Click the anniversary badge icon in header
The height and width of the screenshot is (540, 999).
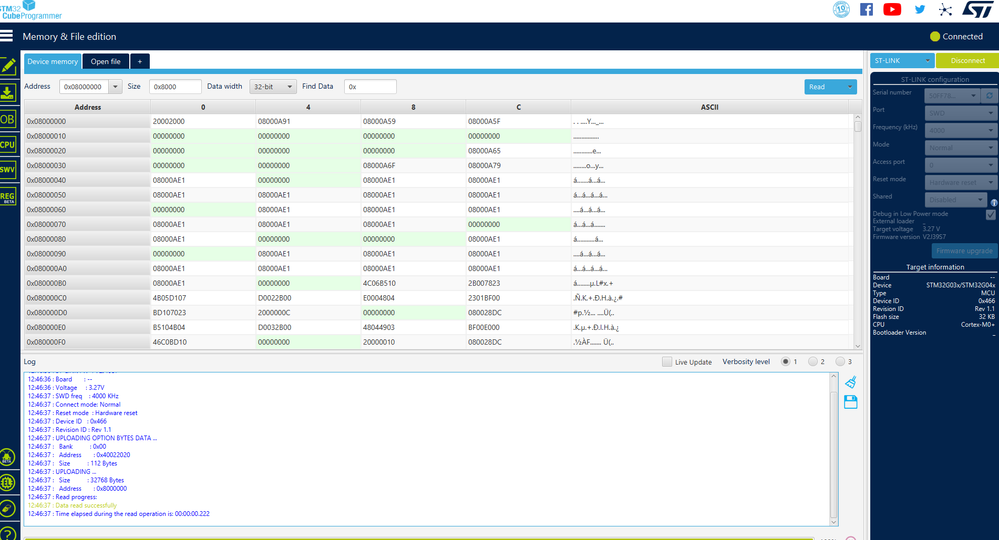(x=841, y=10)
